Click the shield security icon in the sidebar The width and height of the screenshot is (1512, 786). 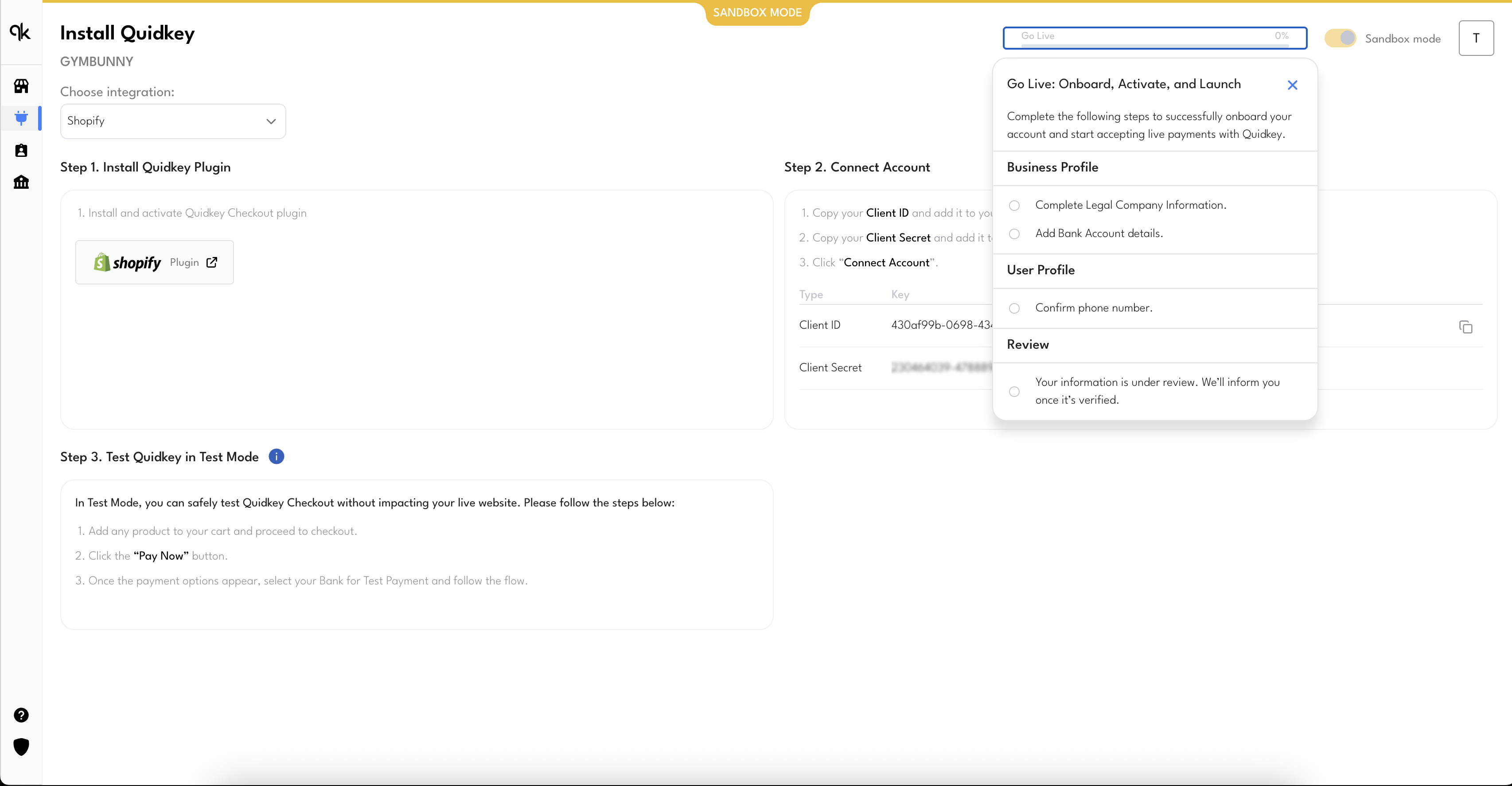21,746
